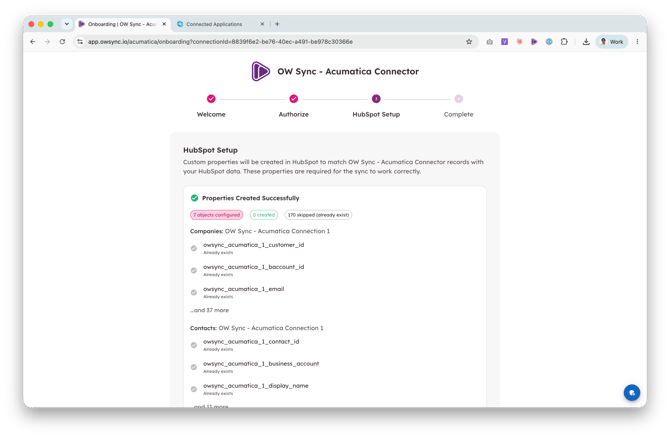This screenshot has width=670, height=438.
Task: Open the tab search dropdown chevron
Action: tap(67, 24)
